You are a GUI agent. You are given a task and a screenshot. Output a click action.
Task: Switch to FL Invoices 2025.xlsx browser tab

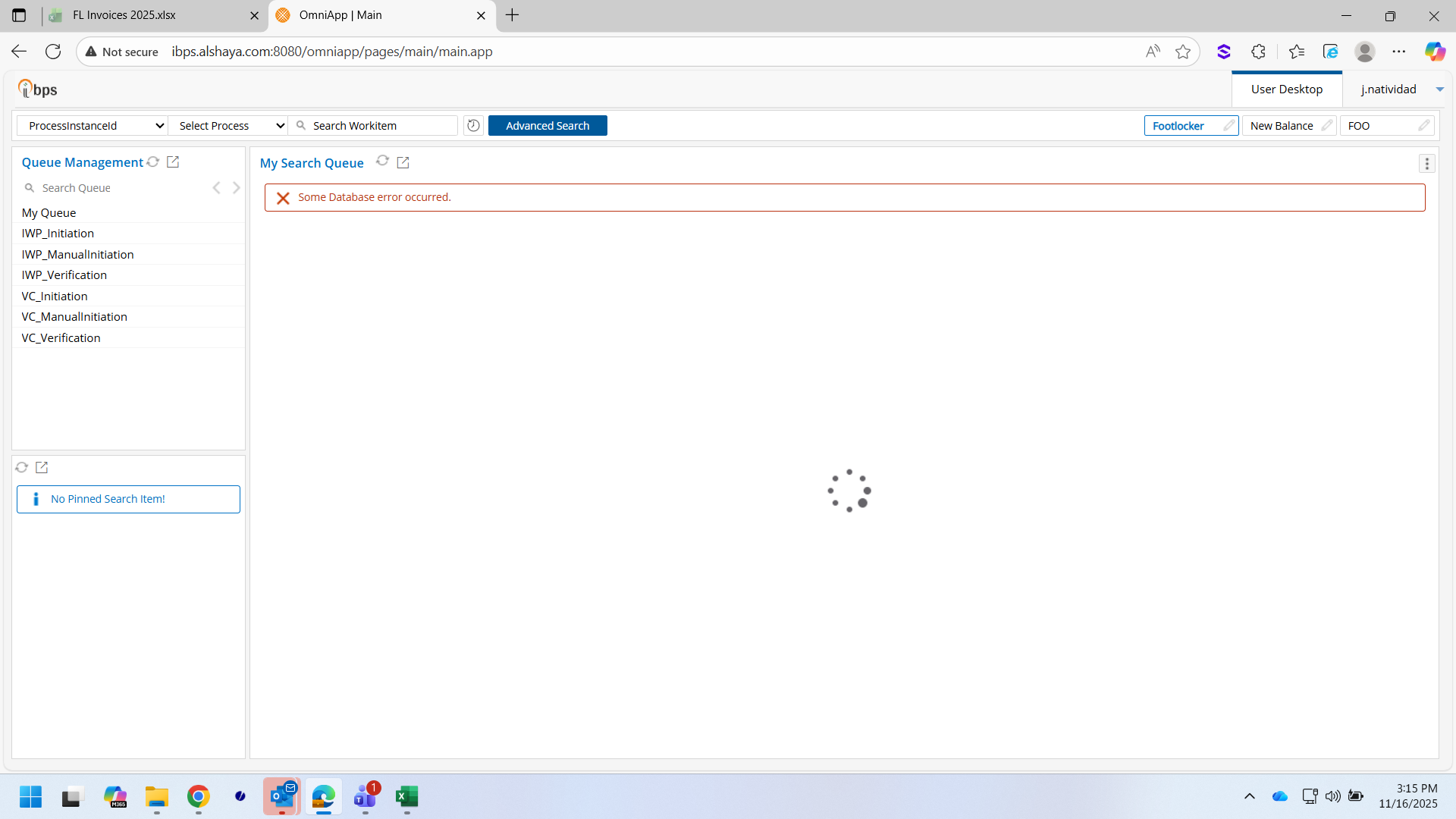pyautogui.click(x=124, y=15)
